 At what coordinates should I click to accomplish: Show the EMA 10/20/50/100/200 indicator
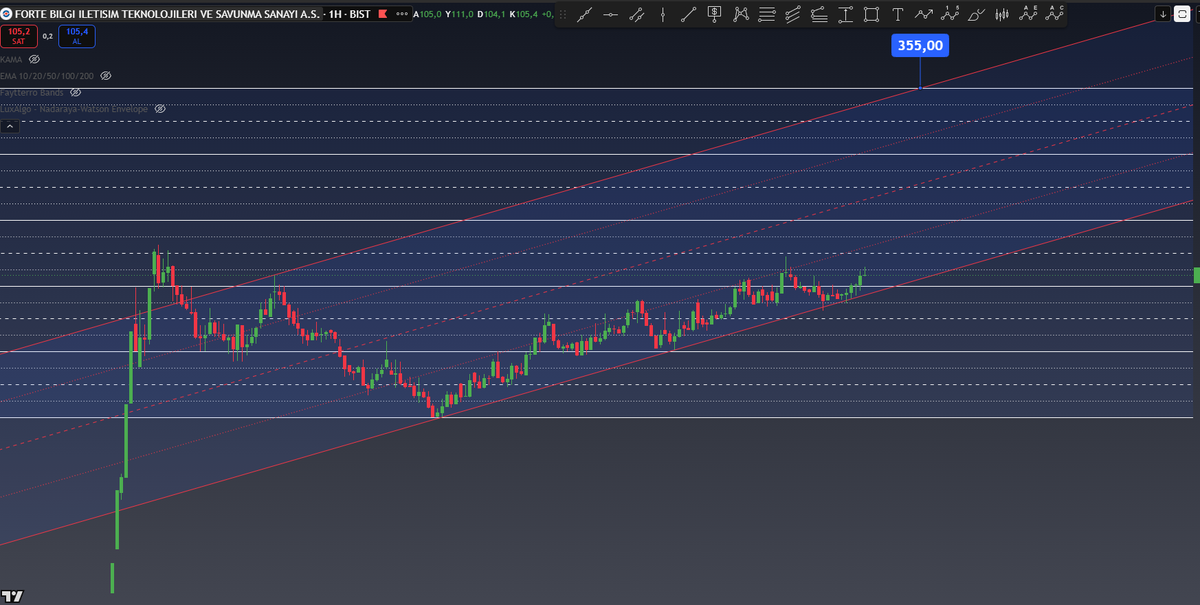tap(106, 76)
